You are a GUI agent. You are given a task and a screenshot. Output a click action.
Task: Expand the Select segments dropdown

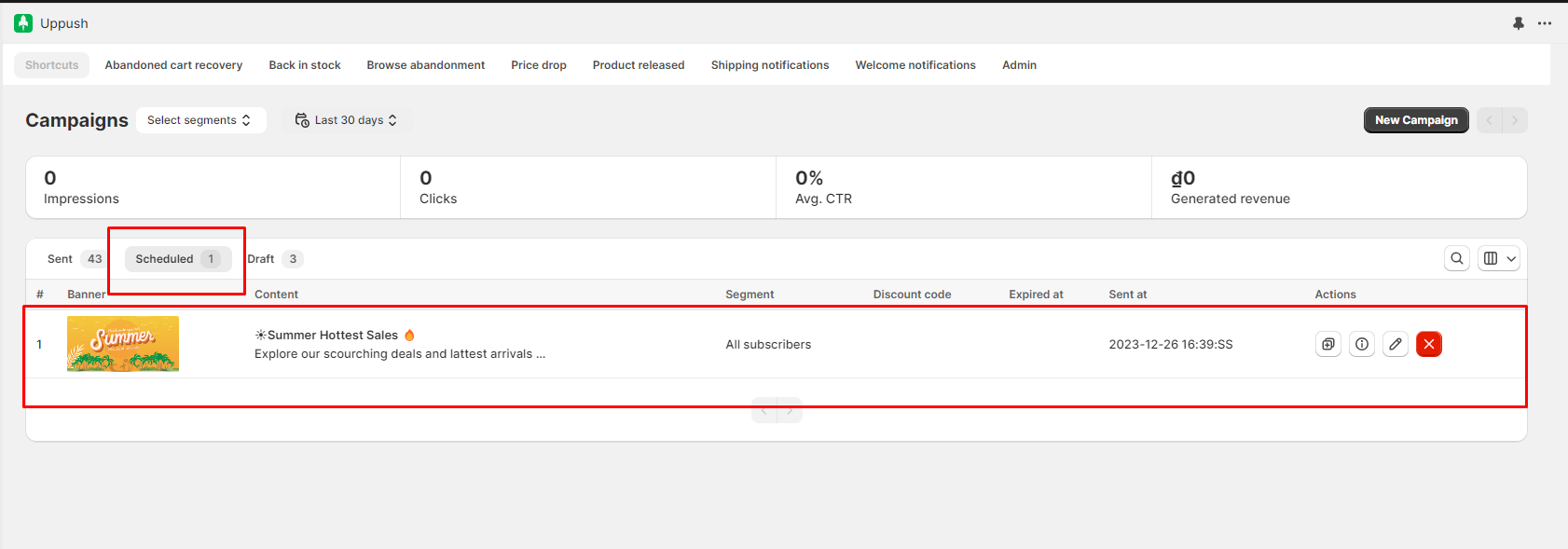(x=200, y=120)
